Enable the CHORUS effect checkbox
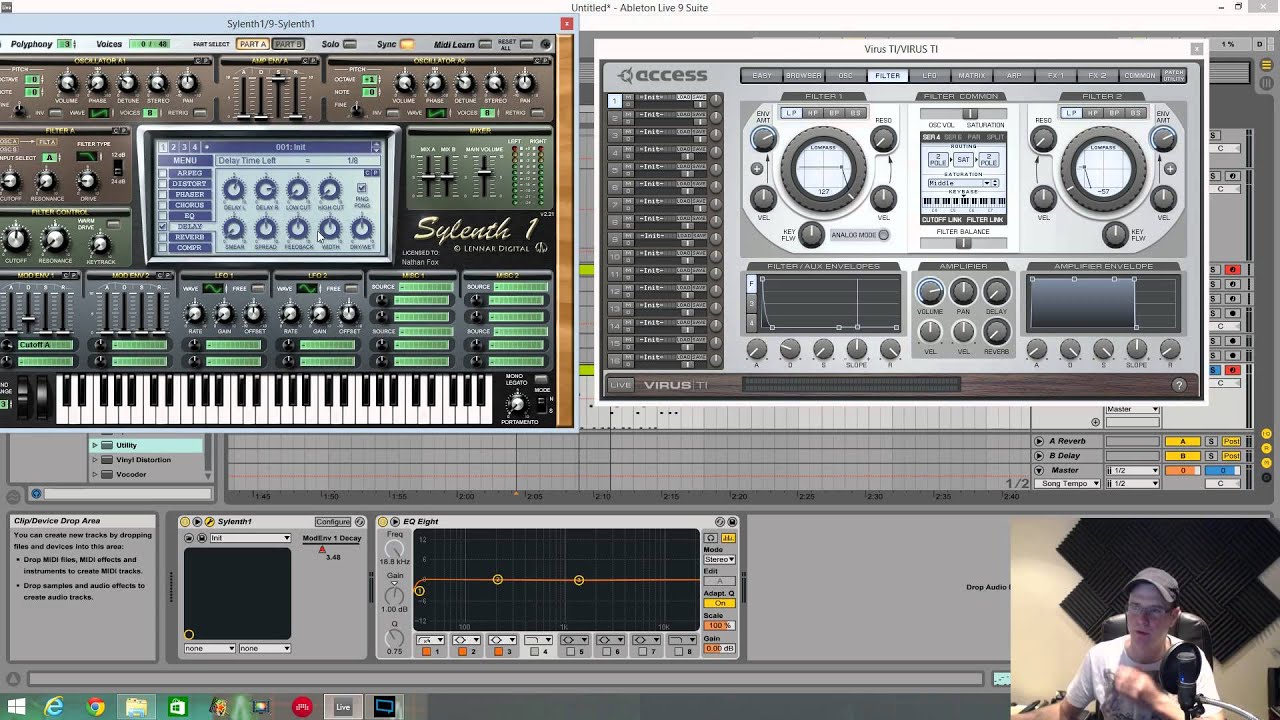Image resolution: width=1280 pixels, height=720 pixels. [x=163, y=205]
